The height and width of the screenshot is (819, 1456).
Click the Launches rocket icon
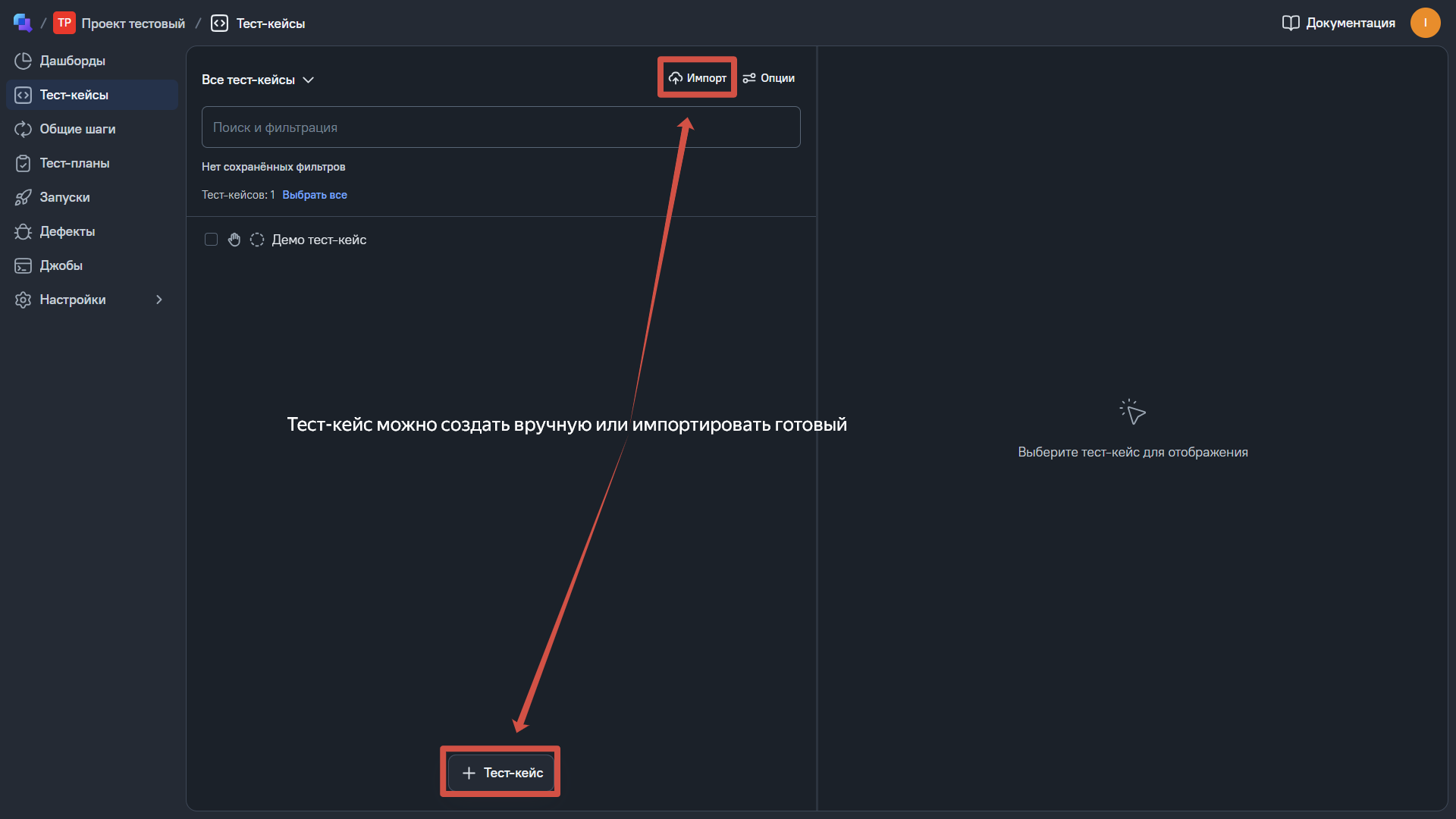pos(23,197)
